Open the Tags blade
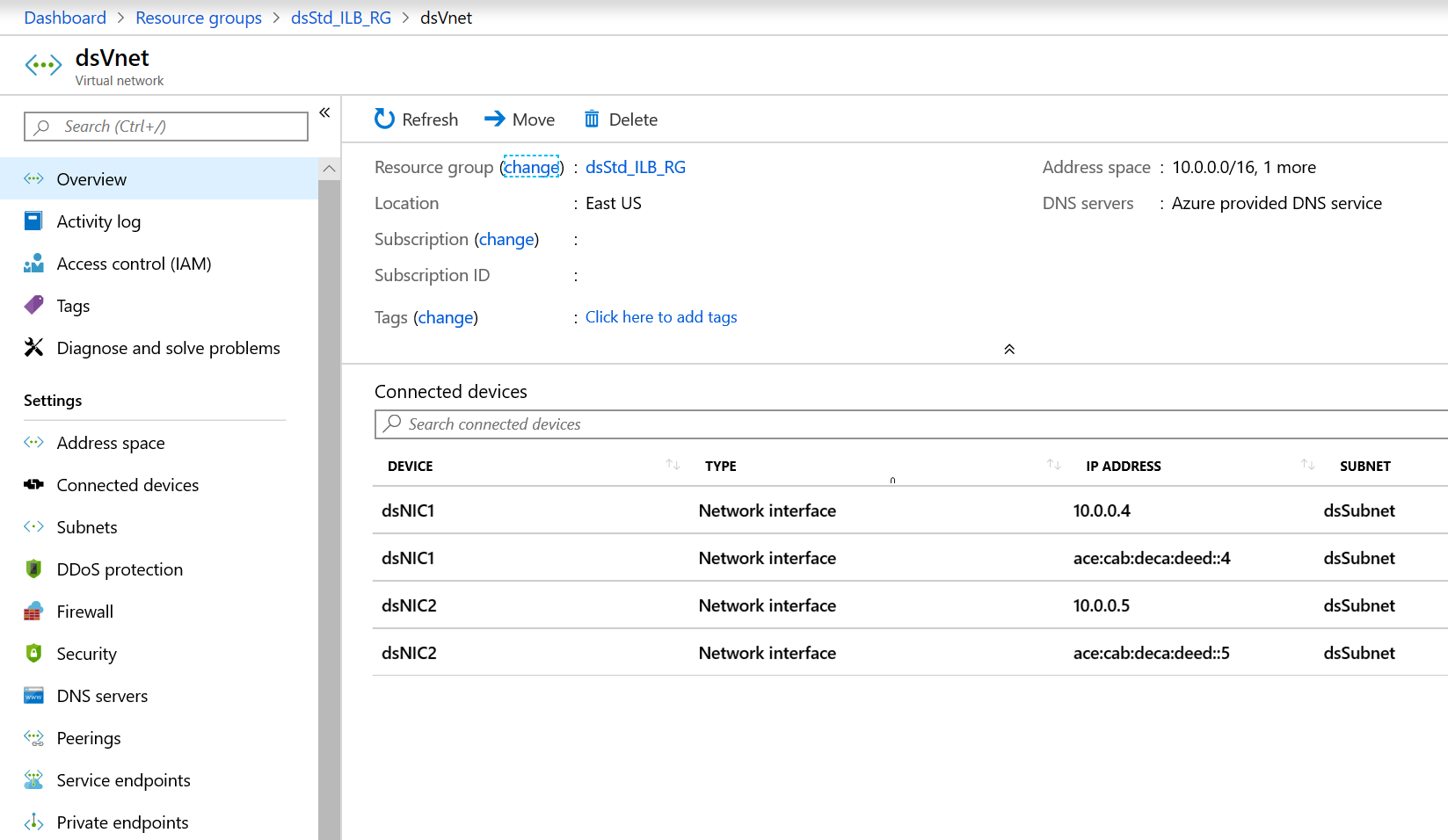This screenshot has height=840, width=1448. point(73,305)
